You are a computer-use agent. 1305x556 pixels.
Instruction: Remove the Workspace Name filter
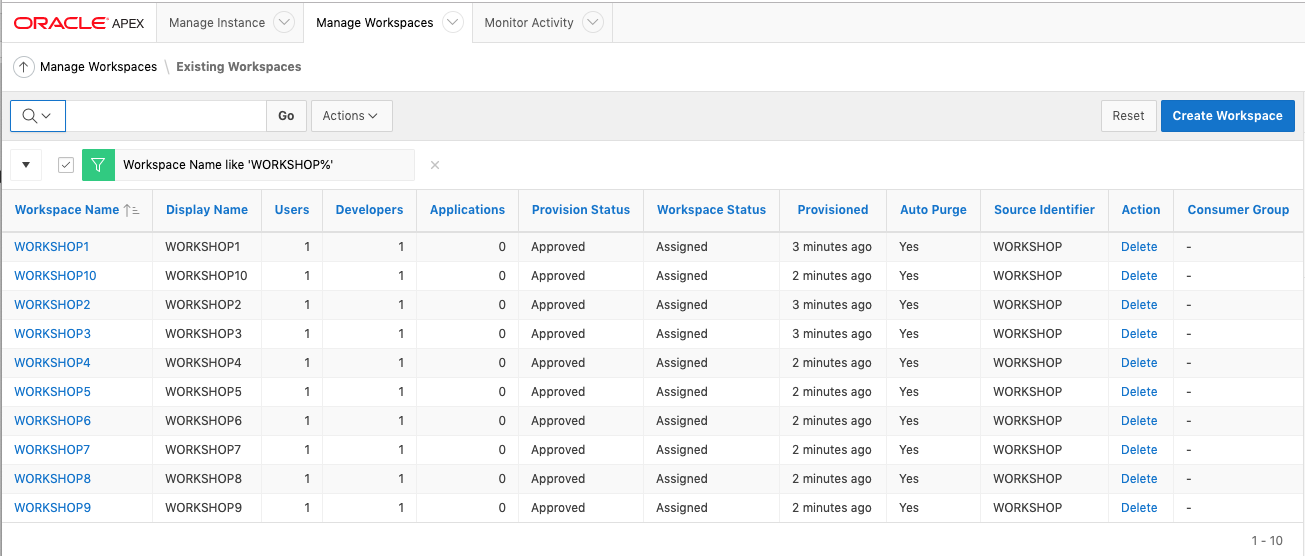(x=435, y=165)
